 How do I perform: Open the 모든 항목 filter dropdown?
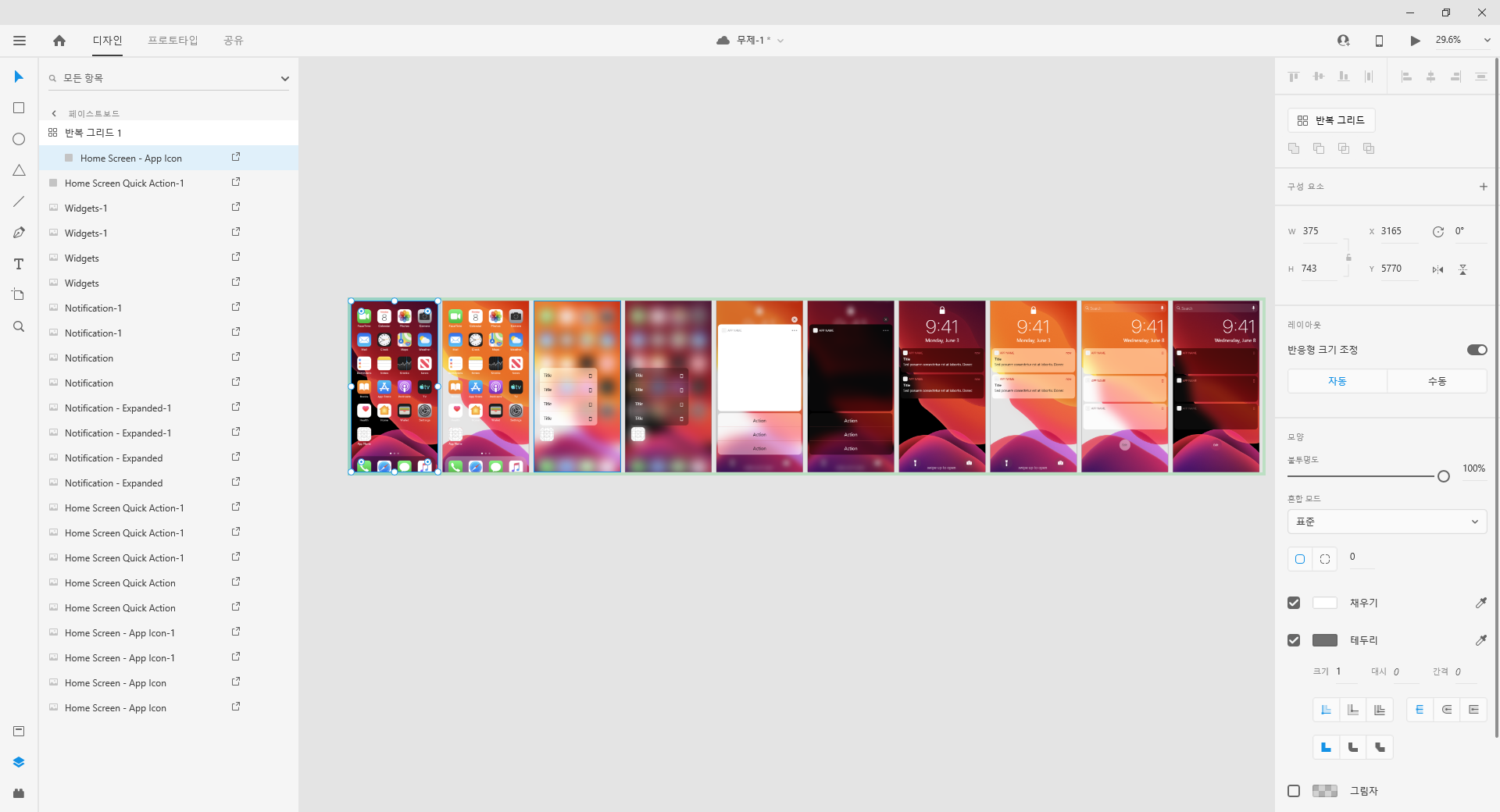coord(285,78)
